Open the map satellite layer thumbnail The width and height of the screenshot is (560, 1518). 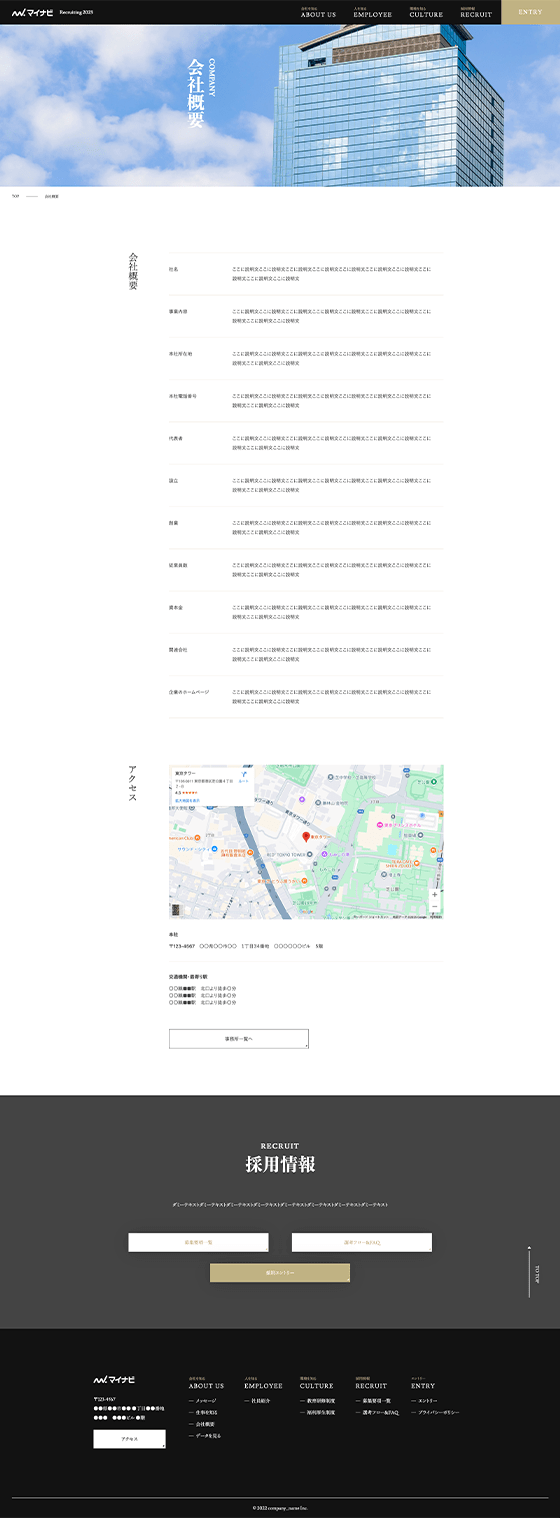click(176, 910)
